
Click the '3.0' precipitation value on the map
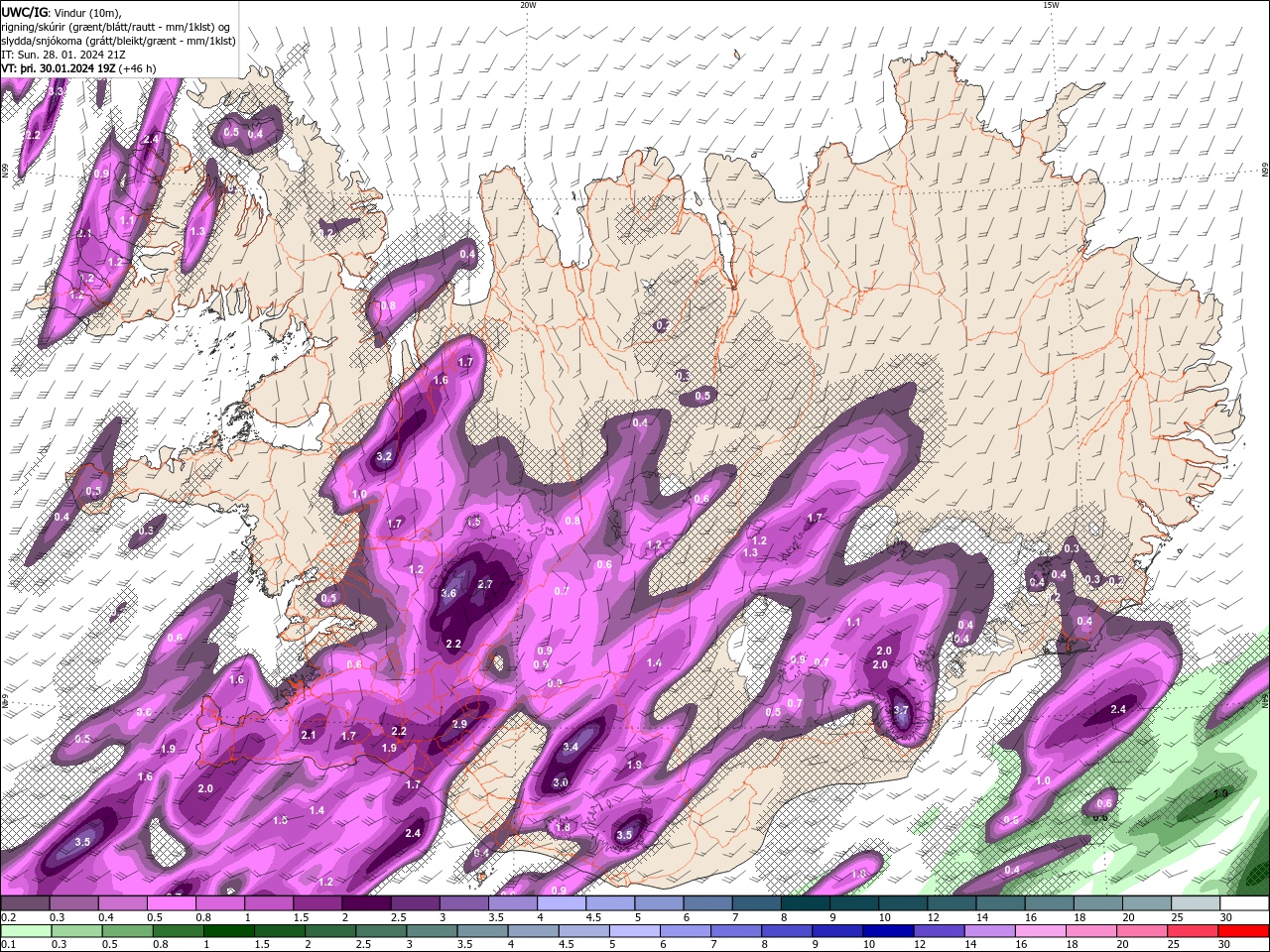point(560,783)
